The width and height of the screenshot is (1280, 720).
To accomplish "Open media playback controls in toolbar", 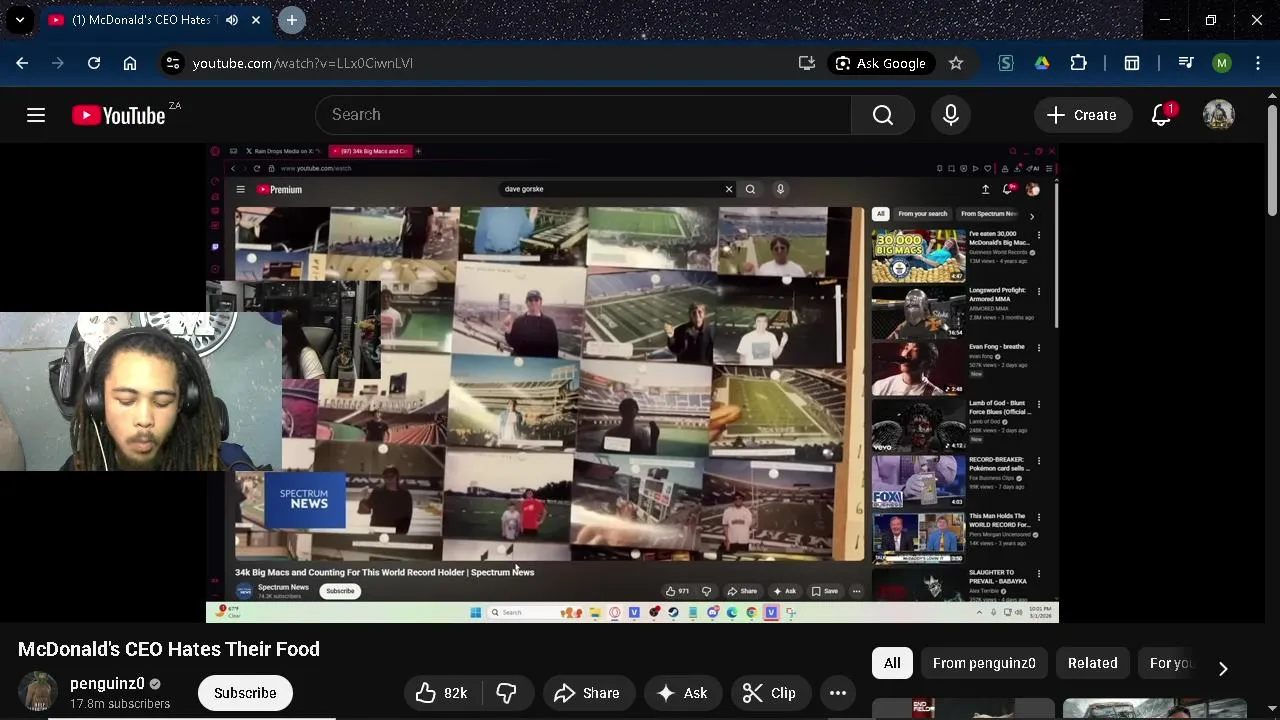I will [1186, 63].
